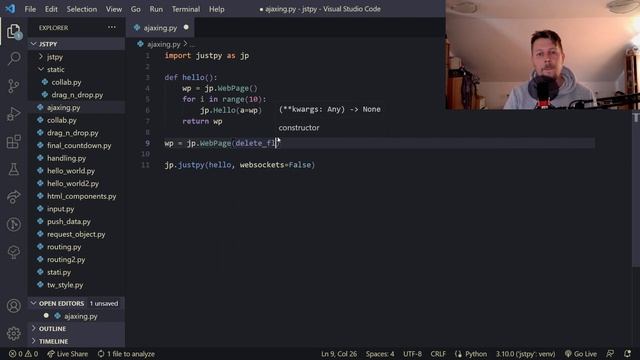Open the File menu

(30, 9)
